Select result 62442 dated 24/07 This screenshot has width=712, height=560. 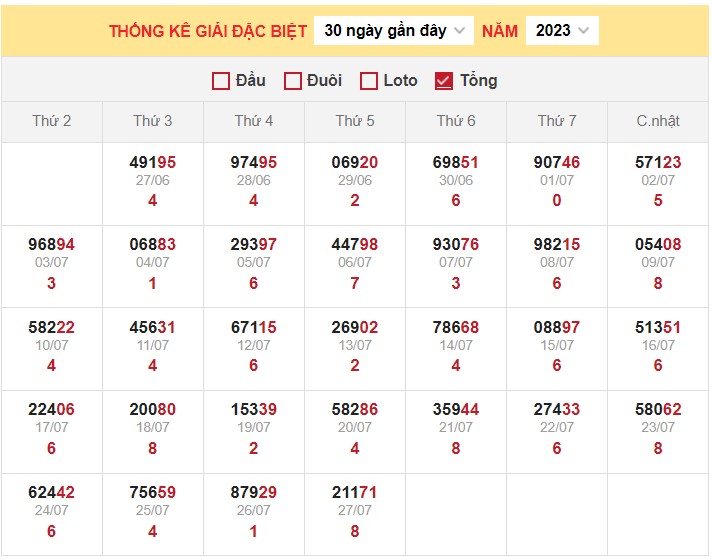[52, 492]
